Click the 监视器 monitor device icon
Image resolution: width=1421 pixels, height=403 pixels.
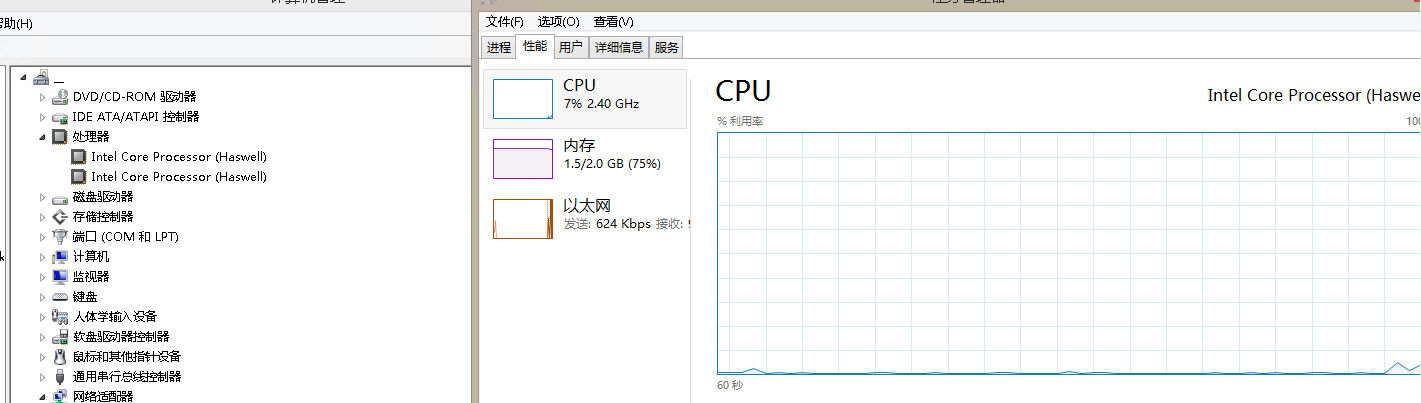coord(60,277)
